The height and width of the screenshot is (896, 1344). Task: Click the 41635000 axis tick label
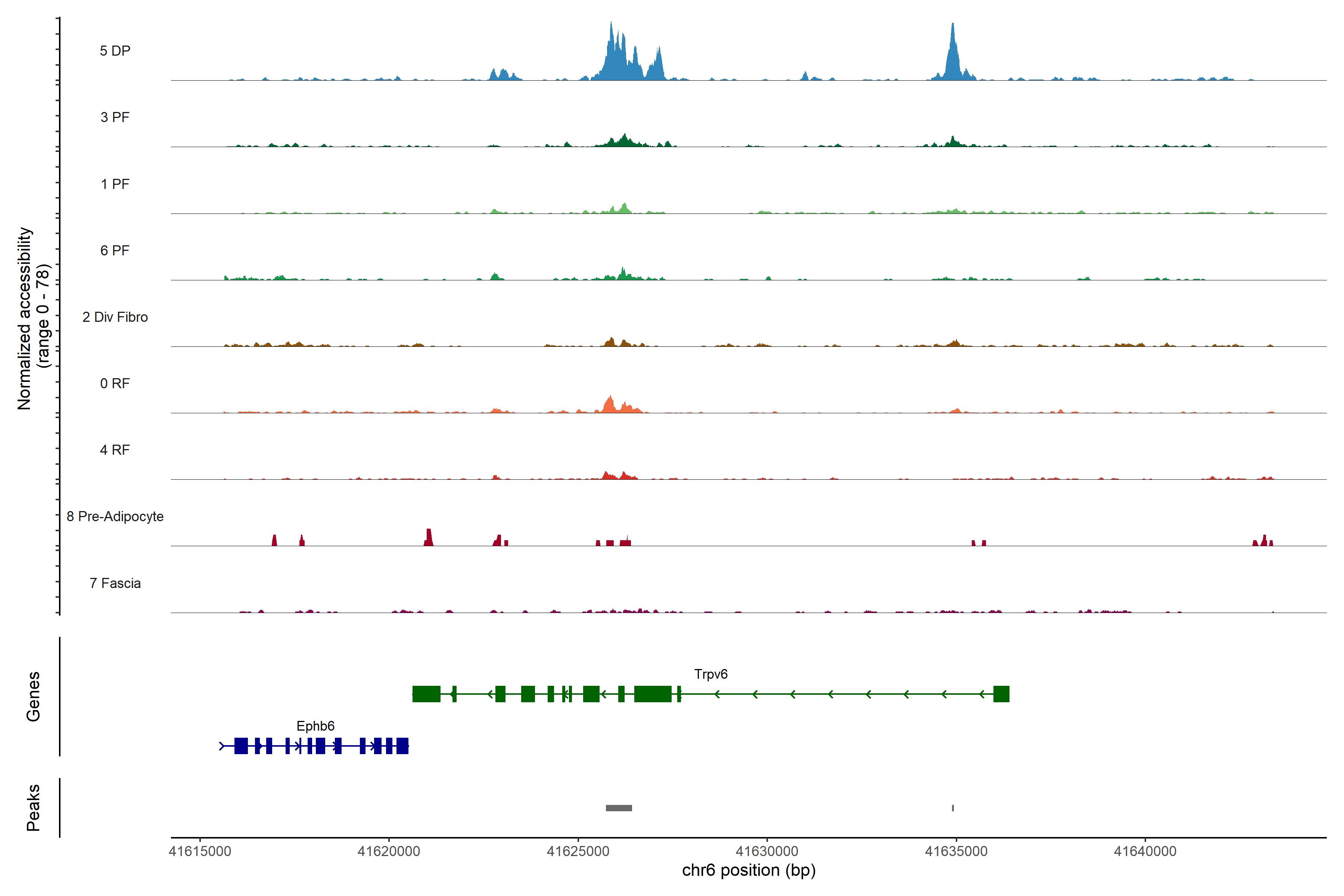pos(956,852)
